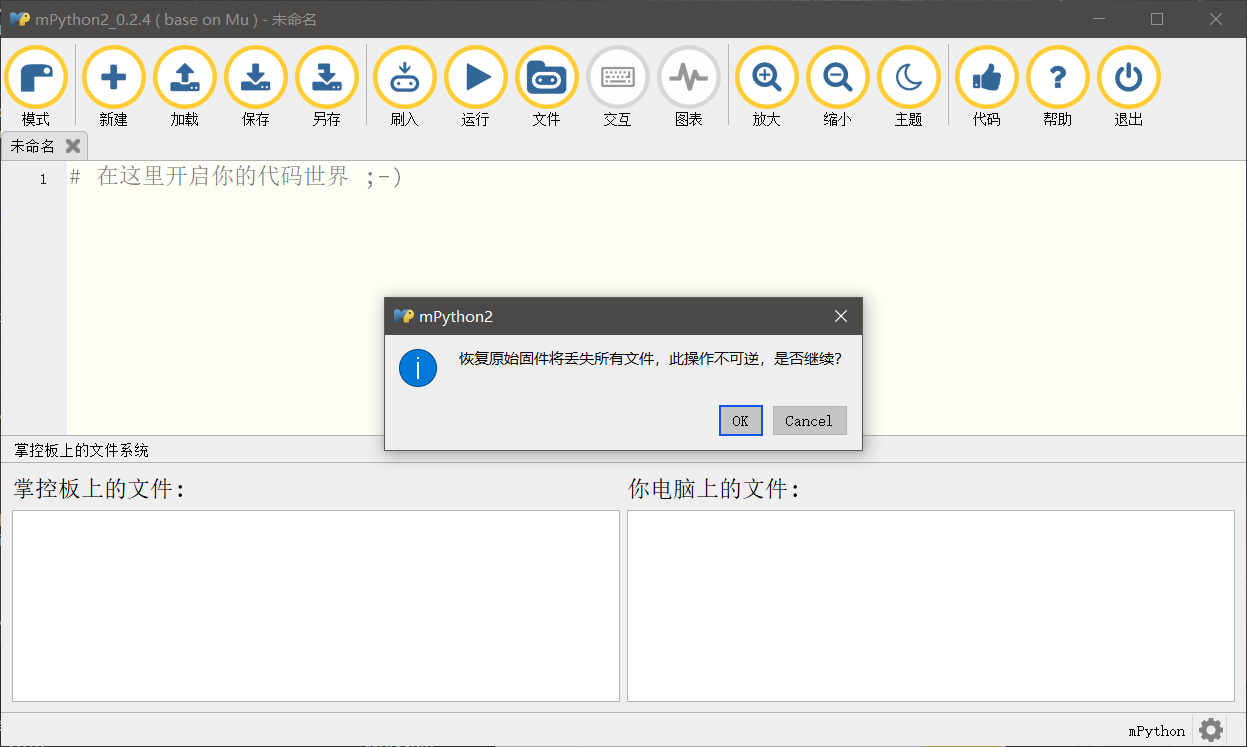Save the script with 保存
The image size is (1247, 747).
click(x=255, y=87)
